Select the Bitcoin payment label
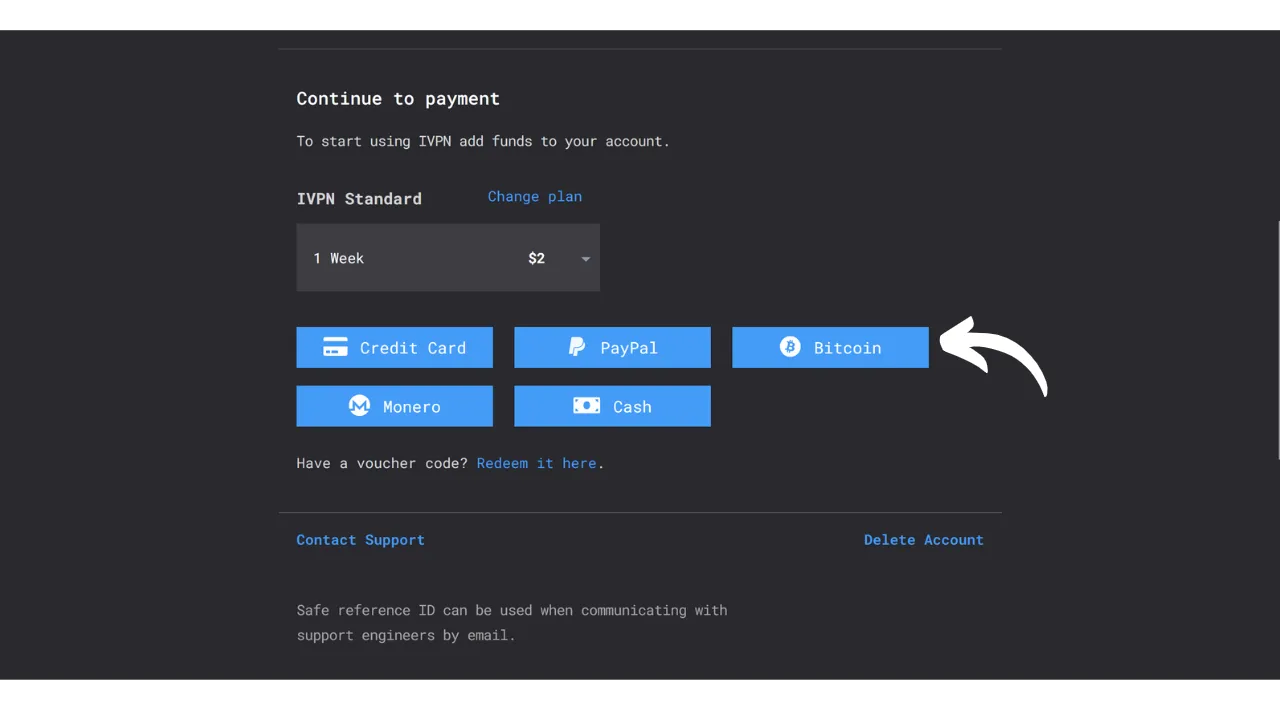The height and width of the screenshot is (710, 1280). (847, 348)
